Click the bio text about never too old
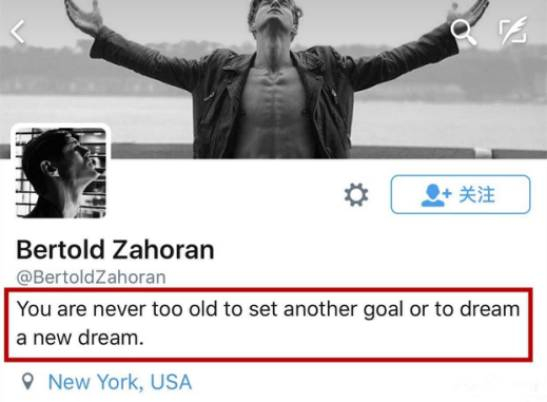The image size is (547, 402). coord(268,323)
